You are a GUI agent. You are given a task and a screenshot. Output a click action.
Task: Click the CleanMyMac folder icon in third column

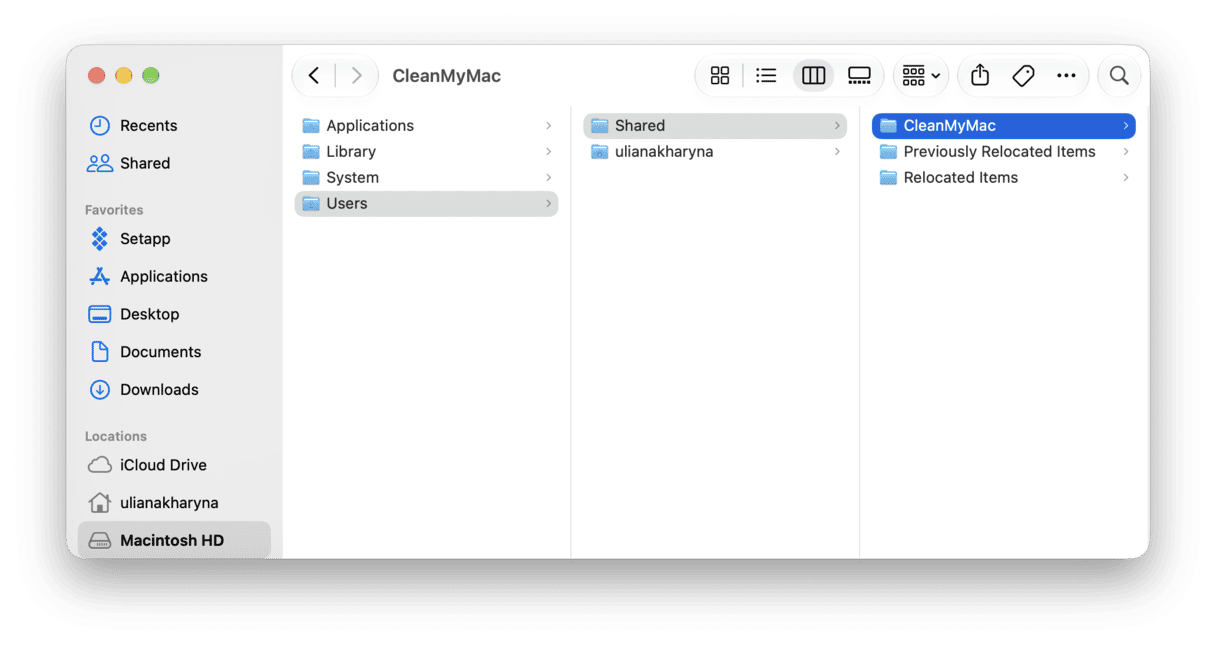(x=888, y=126)
